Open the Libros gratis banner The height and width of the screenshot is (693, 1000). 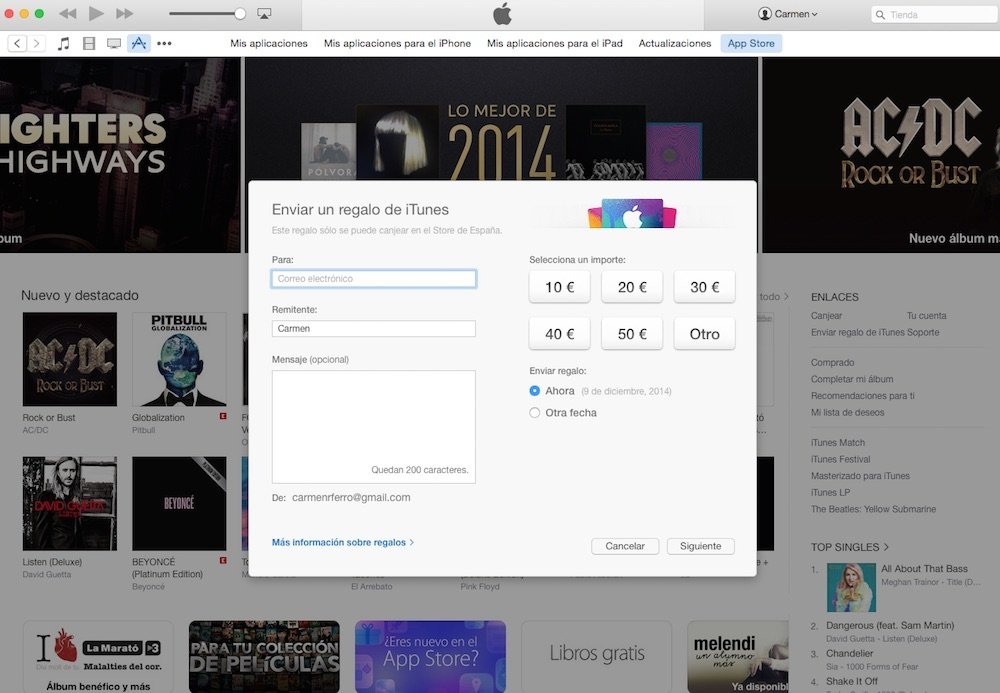click(x=596, y=656)
